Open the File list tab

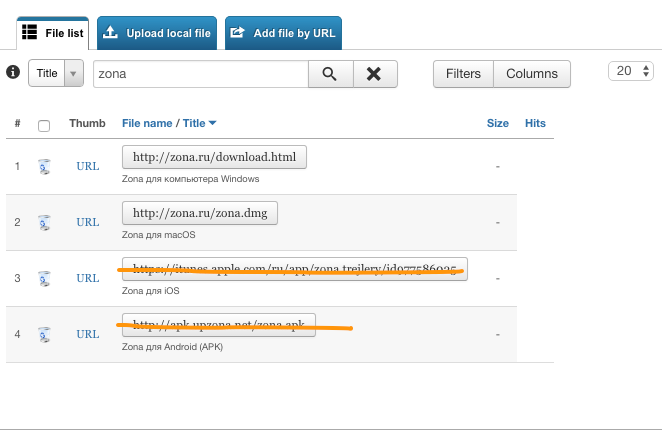(53, 33)
